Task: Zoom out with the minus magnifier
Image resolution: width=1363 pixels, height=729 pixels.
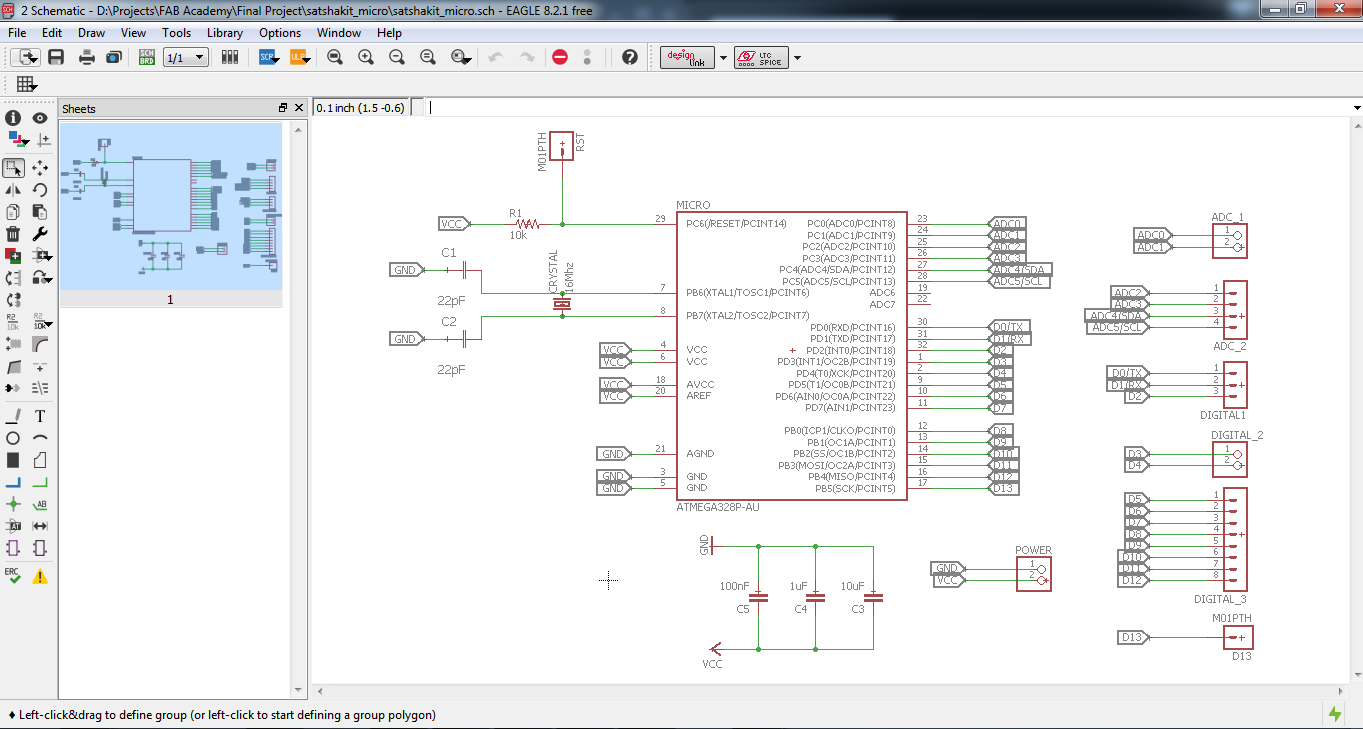Action: pos(397,57)
